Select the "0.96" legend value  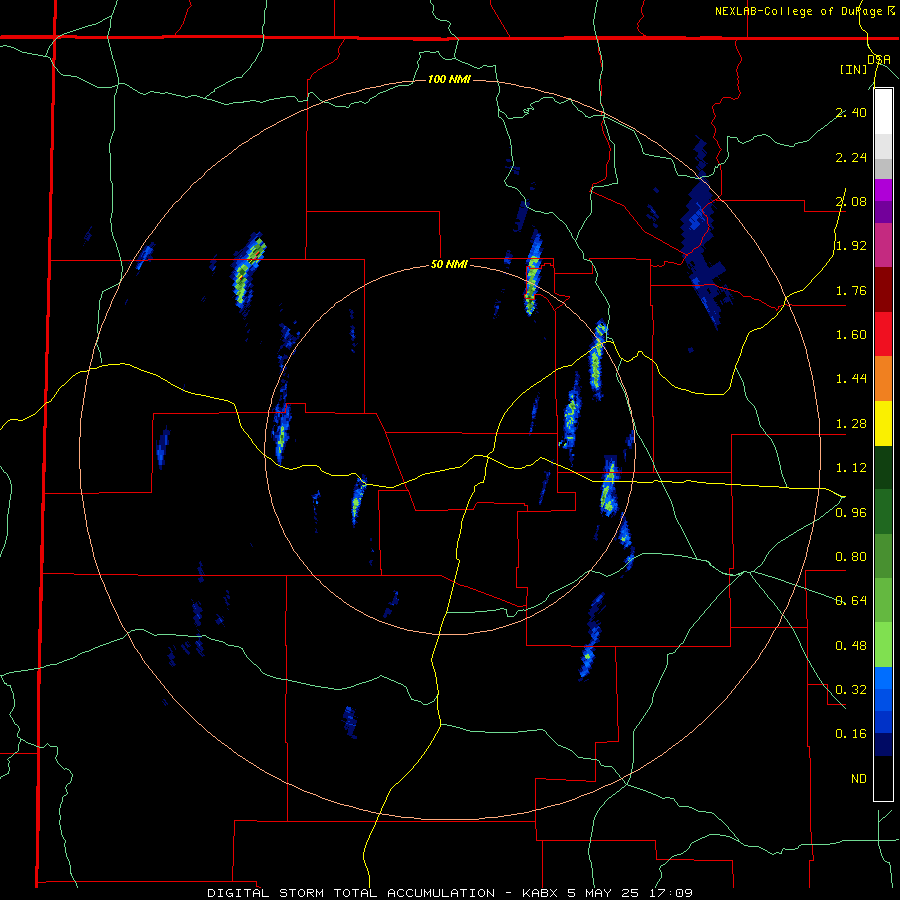tap(851, 513)
